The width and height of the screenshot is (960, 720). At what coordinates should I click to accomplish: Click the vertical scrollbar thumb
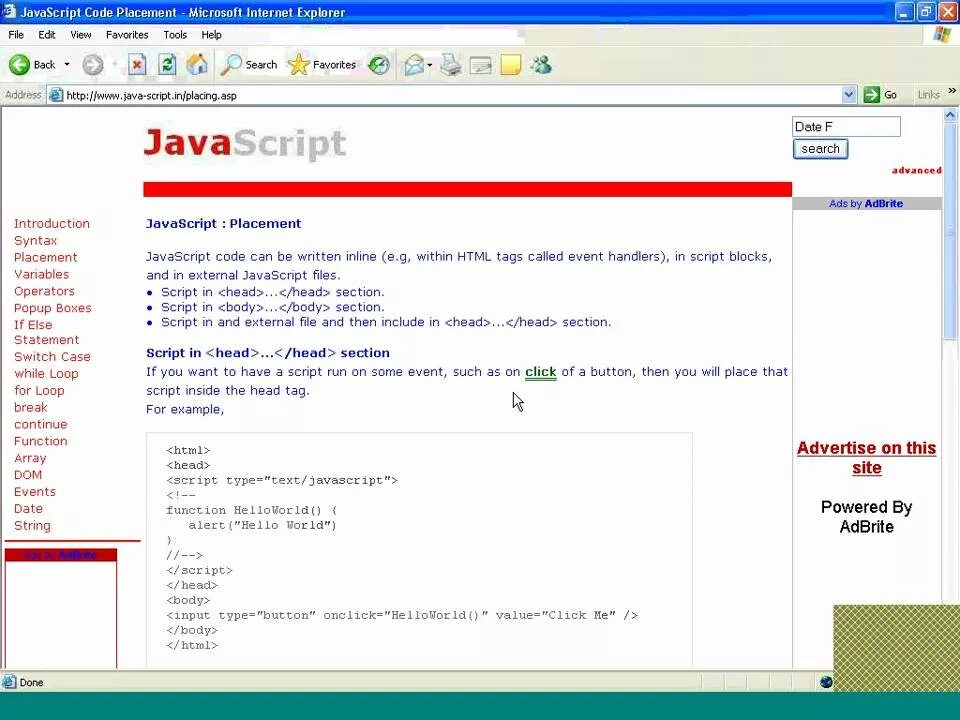click(950, 231)
